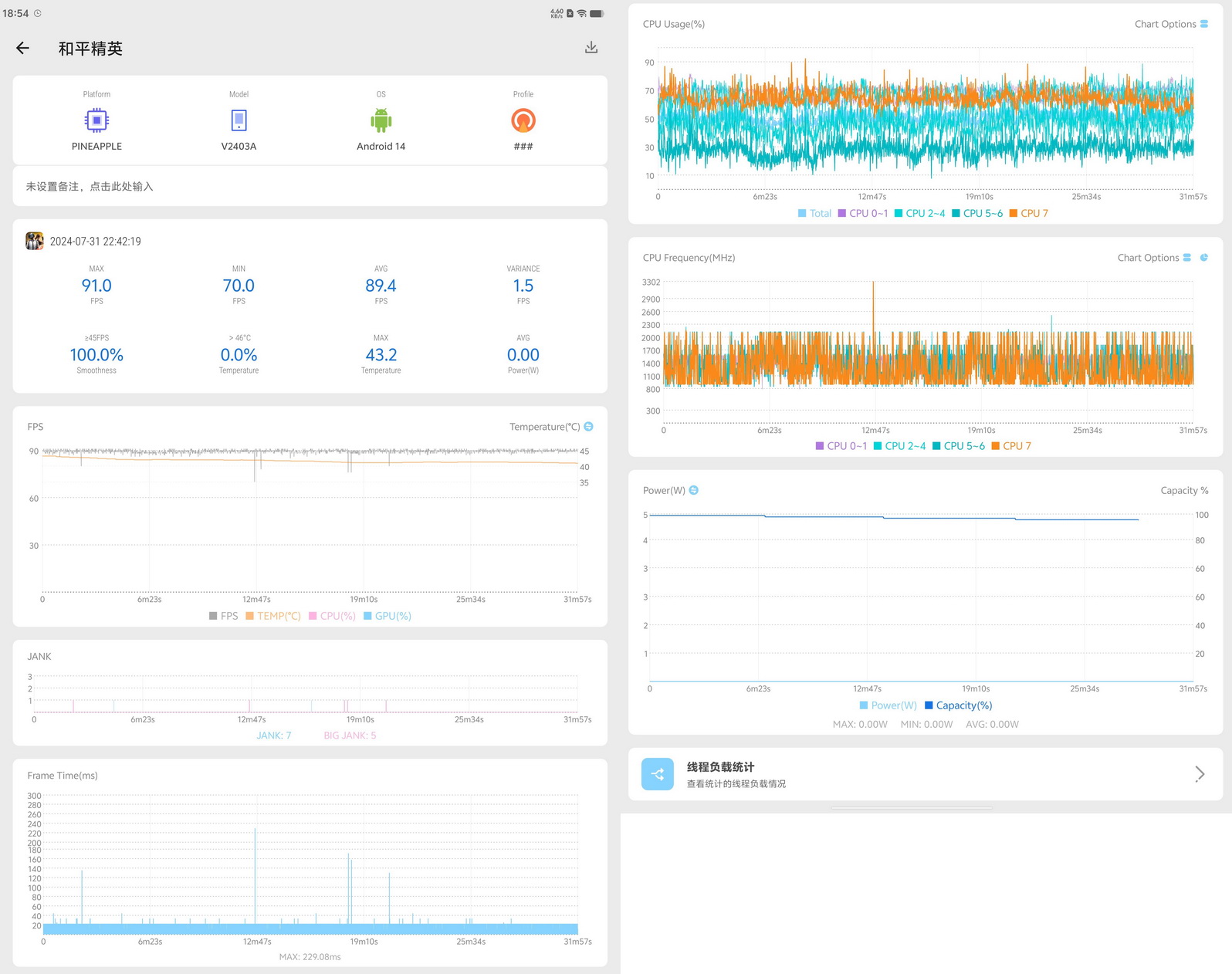Toggle the Temperature(°C) chart switch icon
Image resolution: width=1232 pixels, height=974 pixels.
(x=589, y=427)
